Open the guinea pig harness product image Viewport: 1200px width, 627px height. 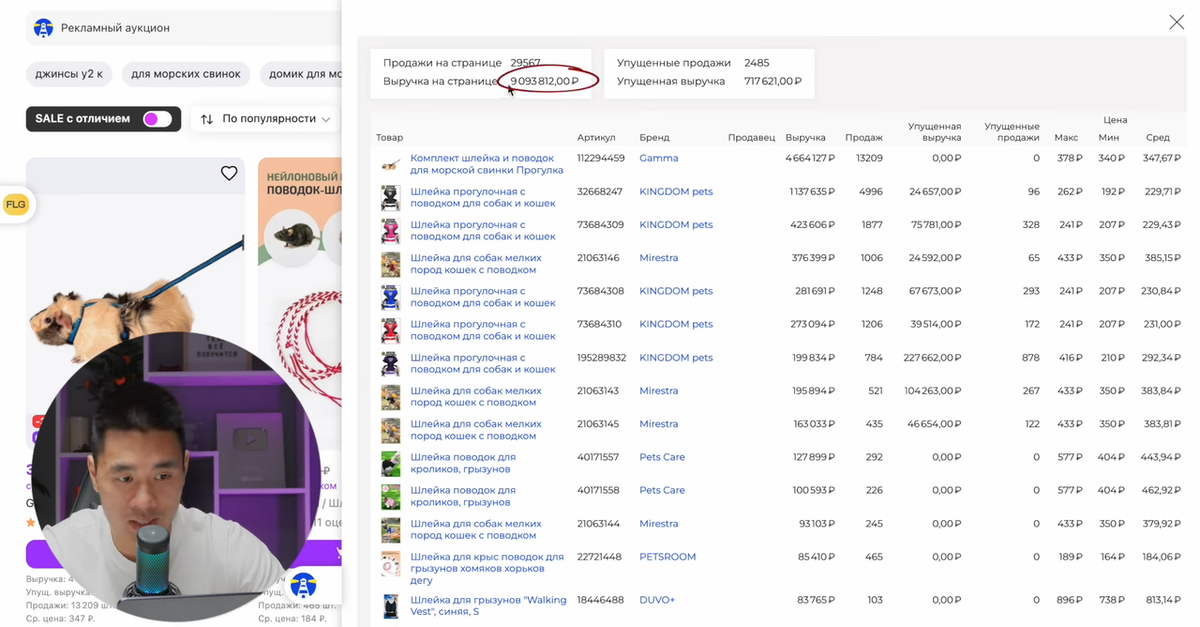[135, 260]
